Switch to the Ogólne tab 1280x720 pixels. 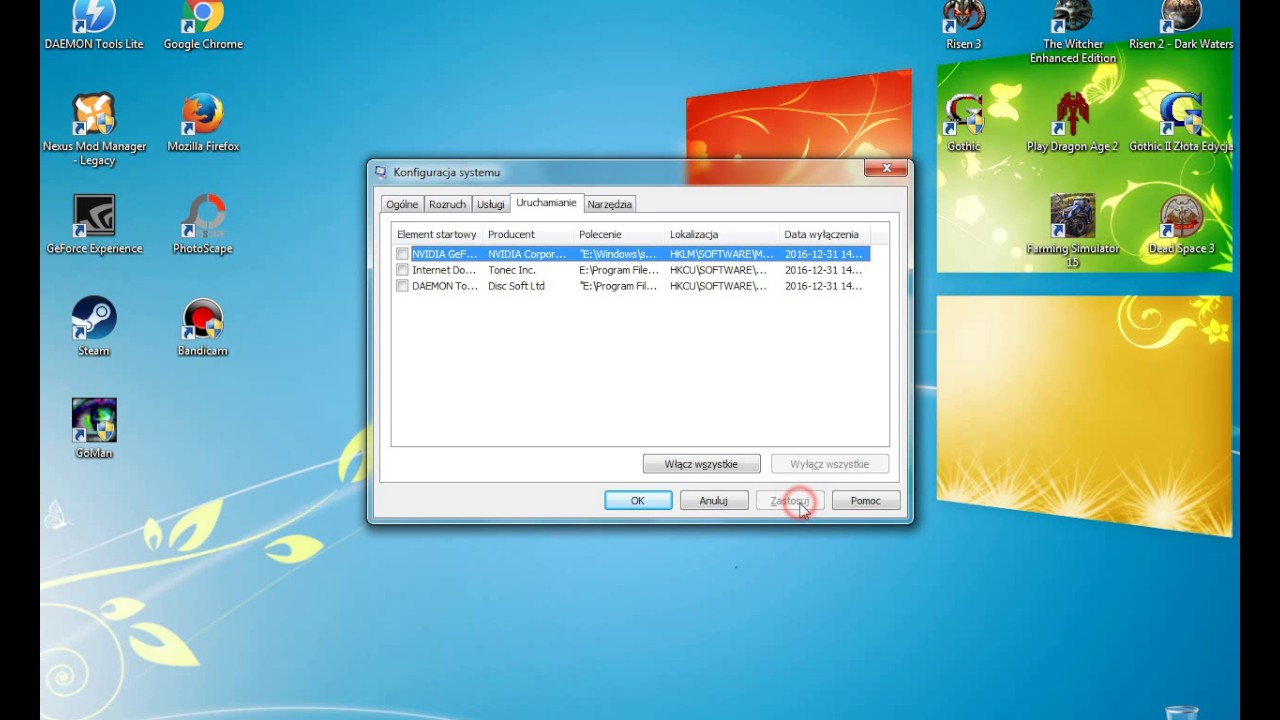[402, 204]
